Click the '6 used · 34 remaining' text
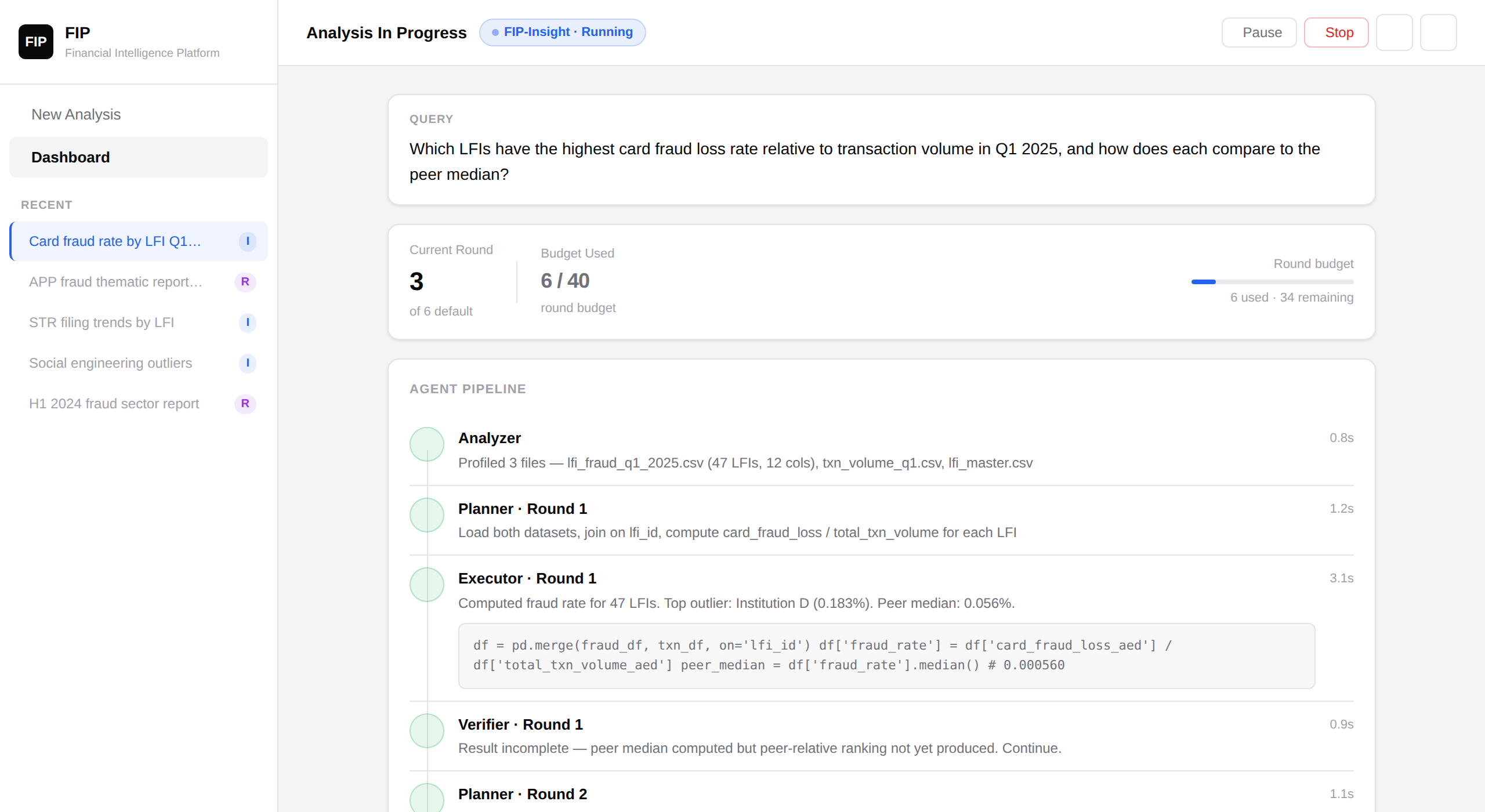The height and width of the screenshot is (812, 1485). tap(1292, 298)
